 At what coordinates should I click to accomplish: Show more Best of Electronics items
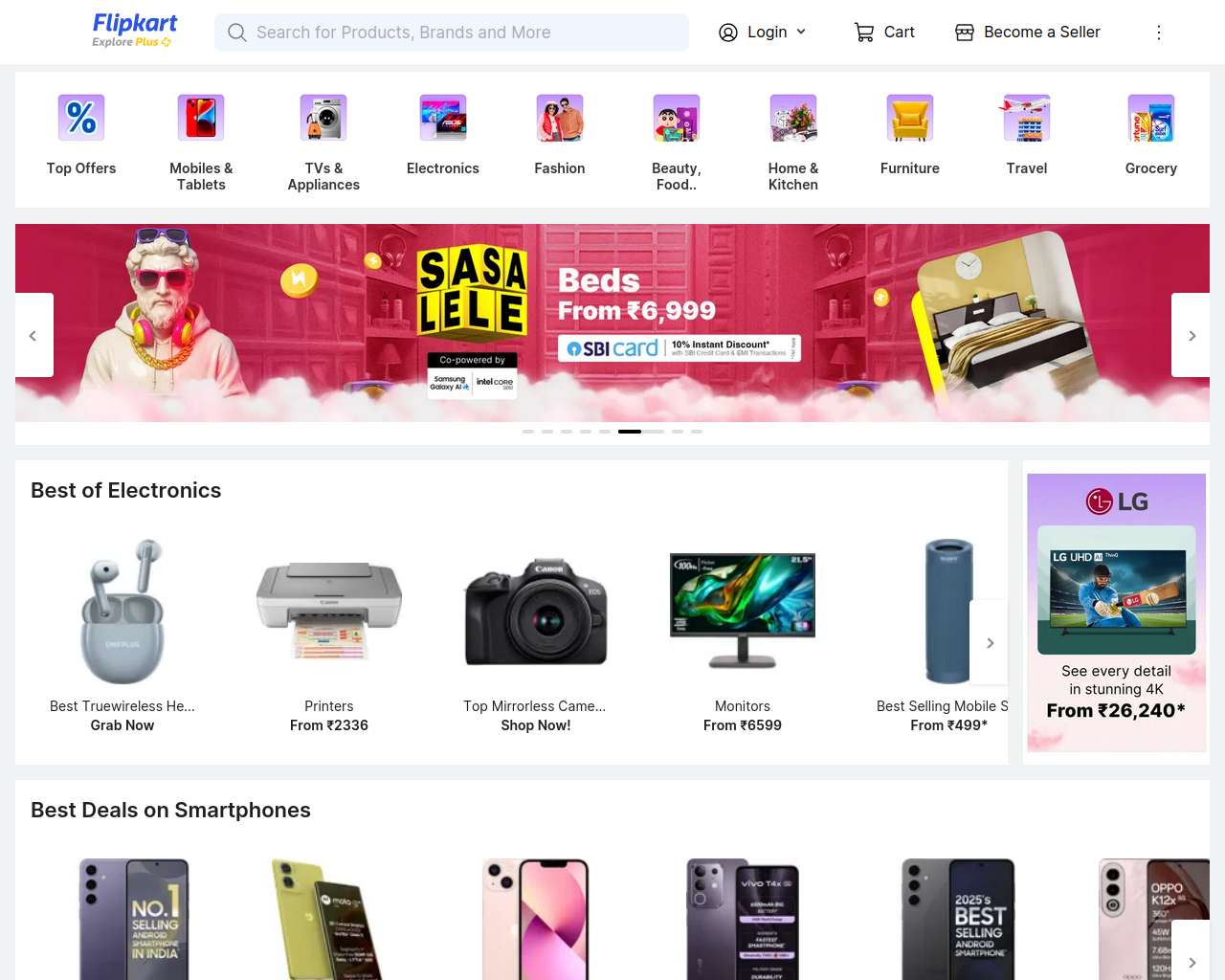pyautogui.click(x=990, y=643)
